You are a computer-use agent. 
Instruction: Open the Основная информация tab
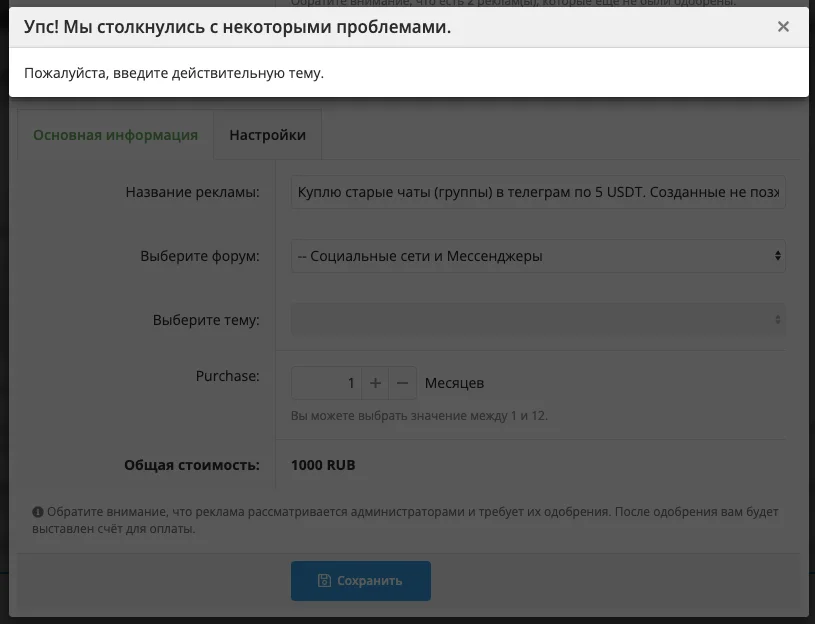click(115, 135)
